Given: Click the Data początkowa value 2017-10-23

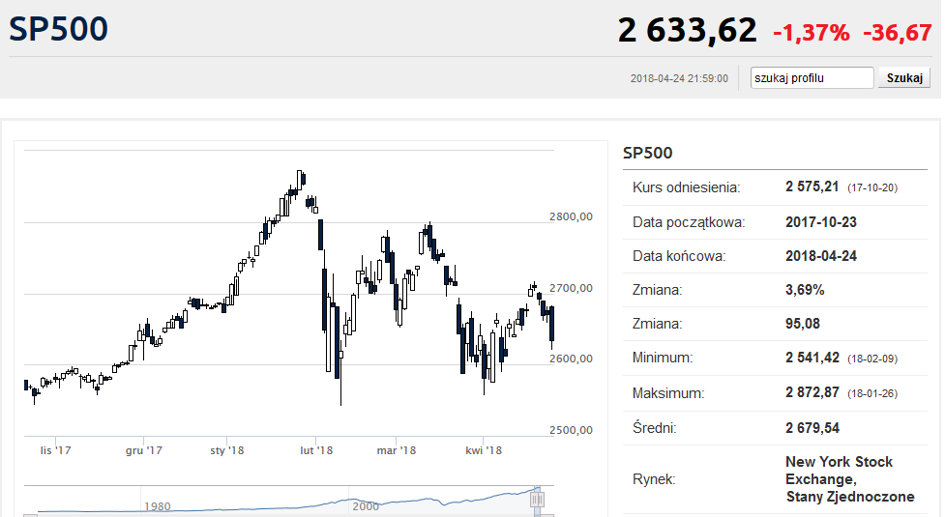Looking at the screenshot, I should pyautogui.click(x=821, y=222).
